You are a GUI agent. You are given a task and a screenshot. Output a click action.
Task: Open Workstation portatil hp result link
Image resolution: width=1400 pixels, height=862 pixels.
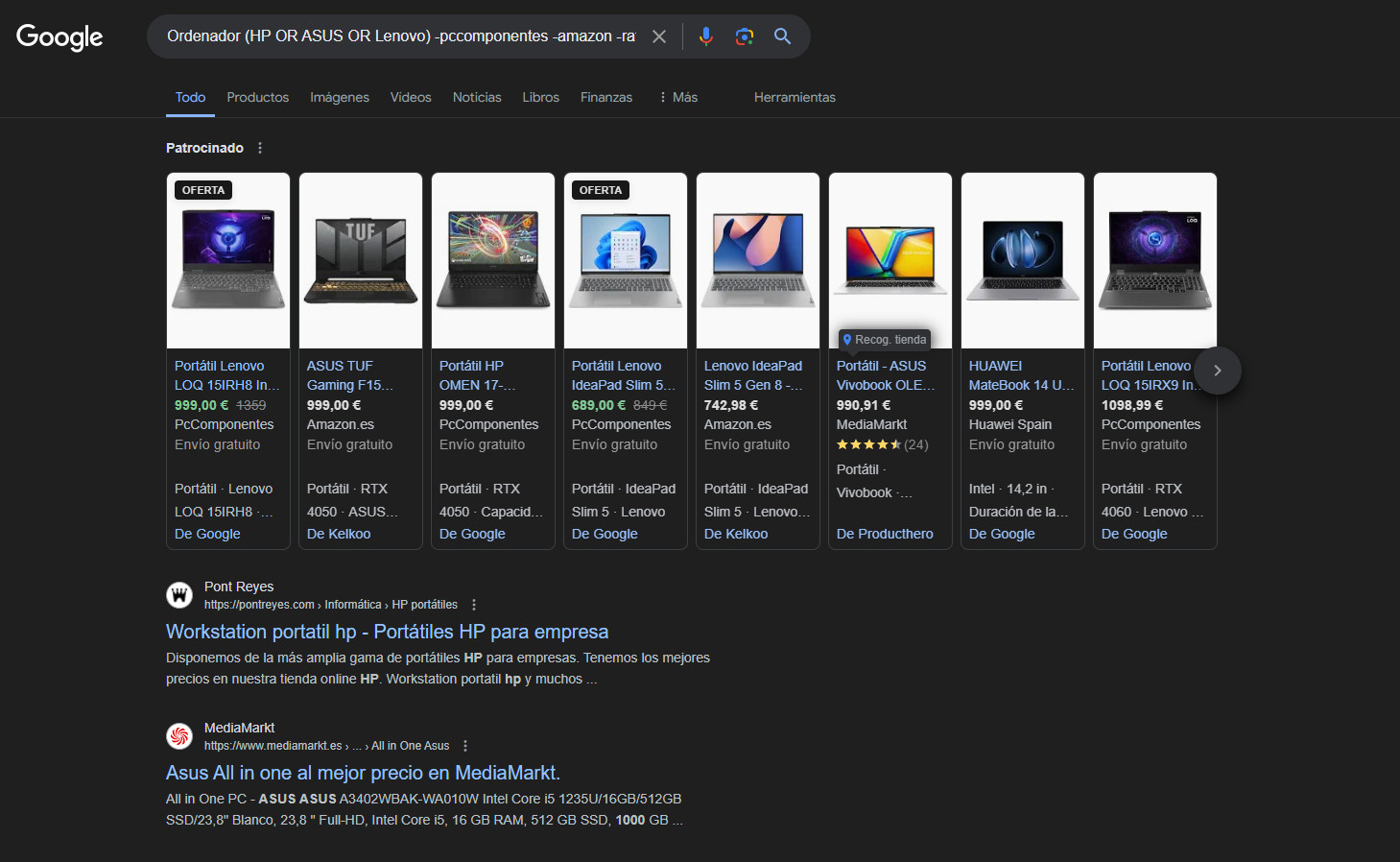coord(387,632)
